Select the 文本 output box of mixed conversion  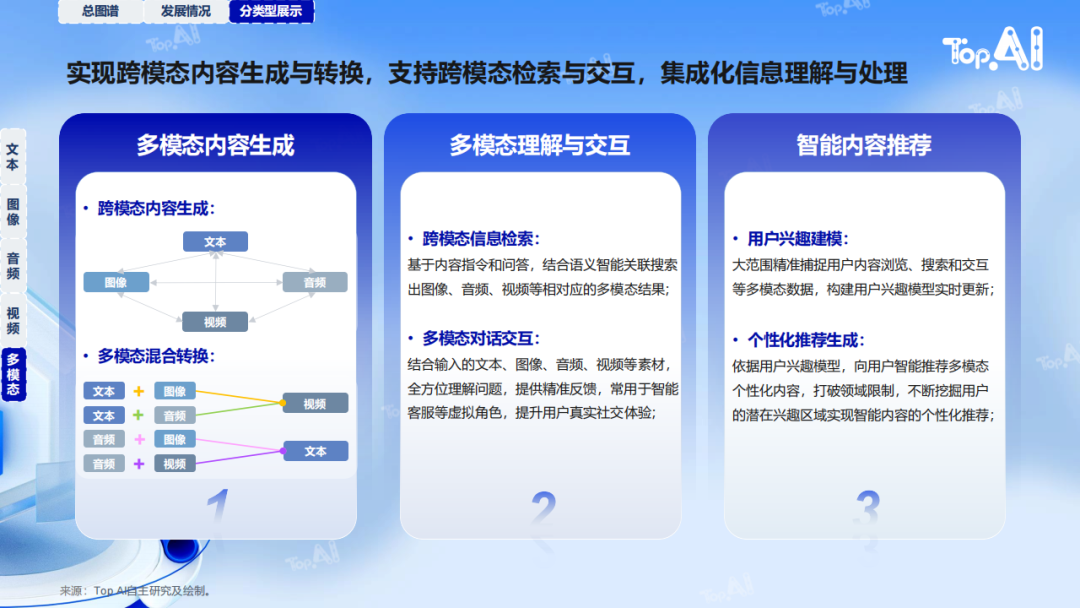[x=315, y=451]
